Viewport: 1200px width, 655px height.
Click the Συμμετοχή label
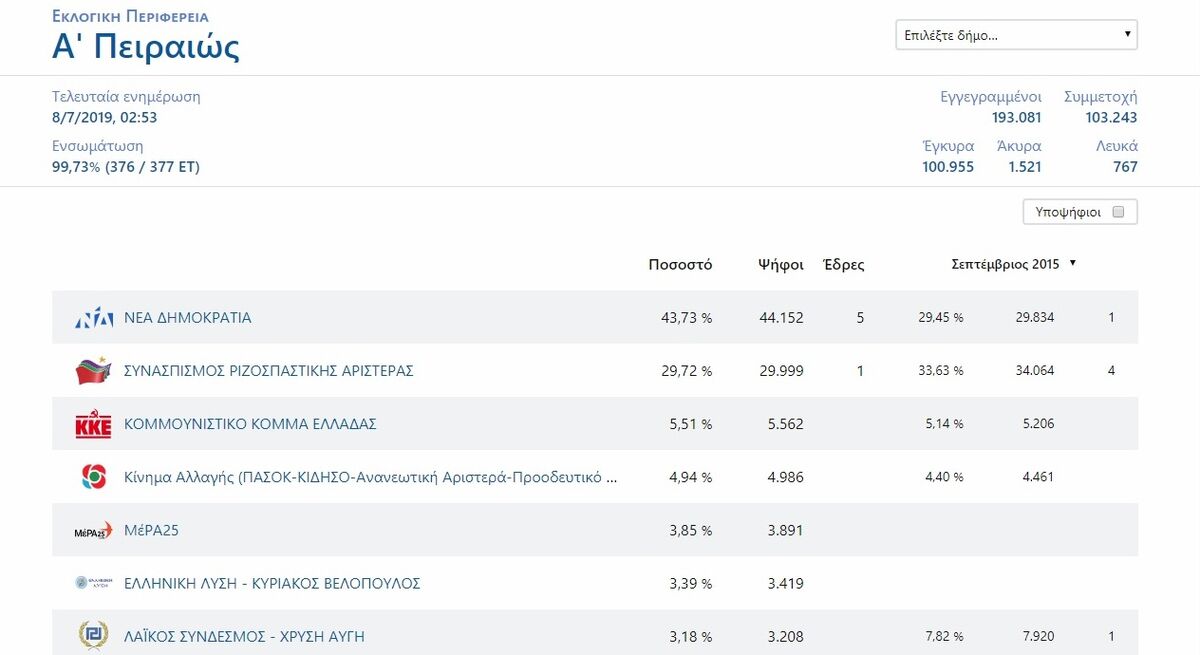click(1101, 97)
